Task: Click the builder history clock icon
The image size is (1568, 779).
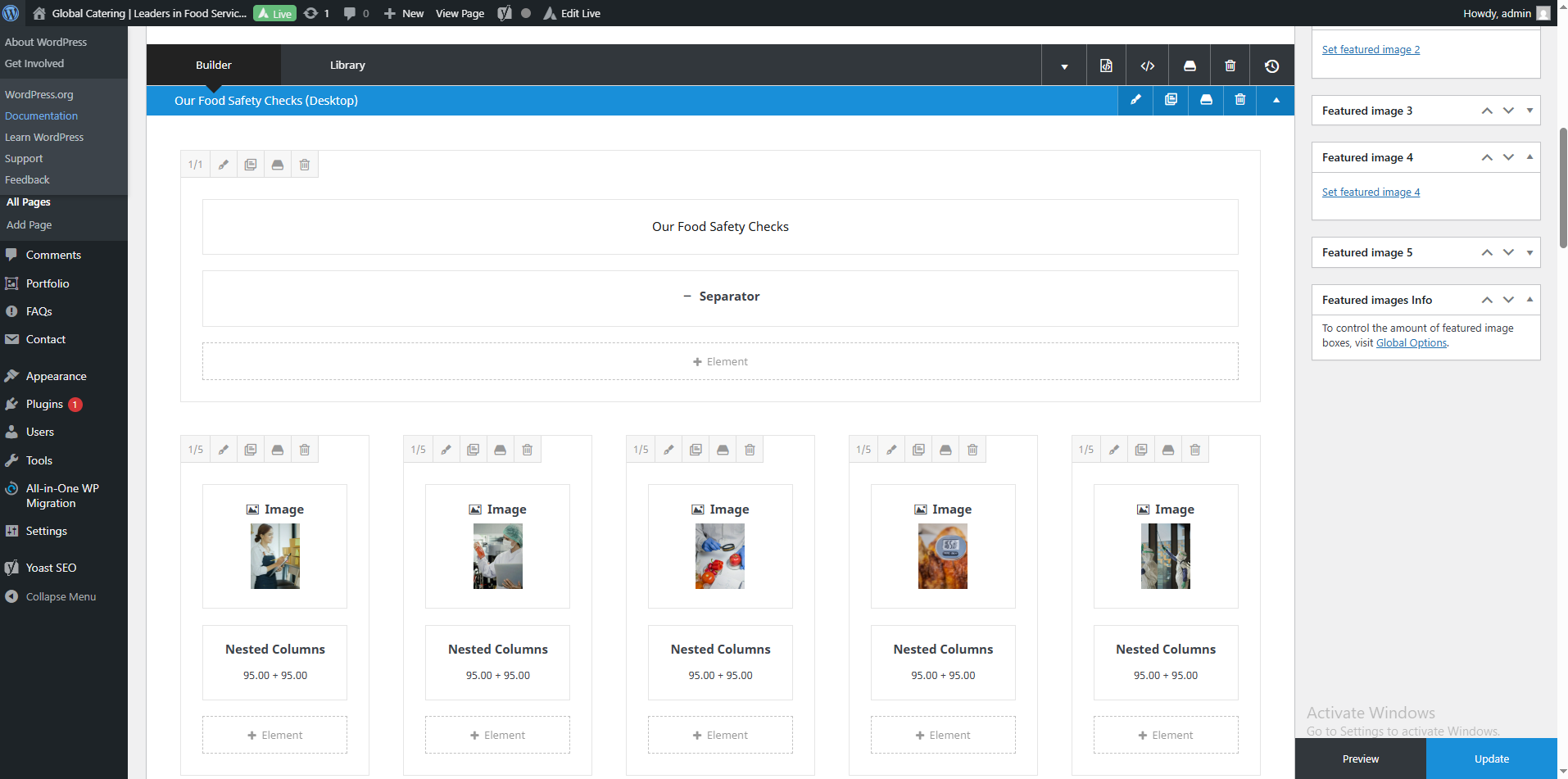Action: 1271,66
